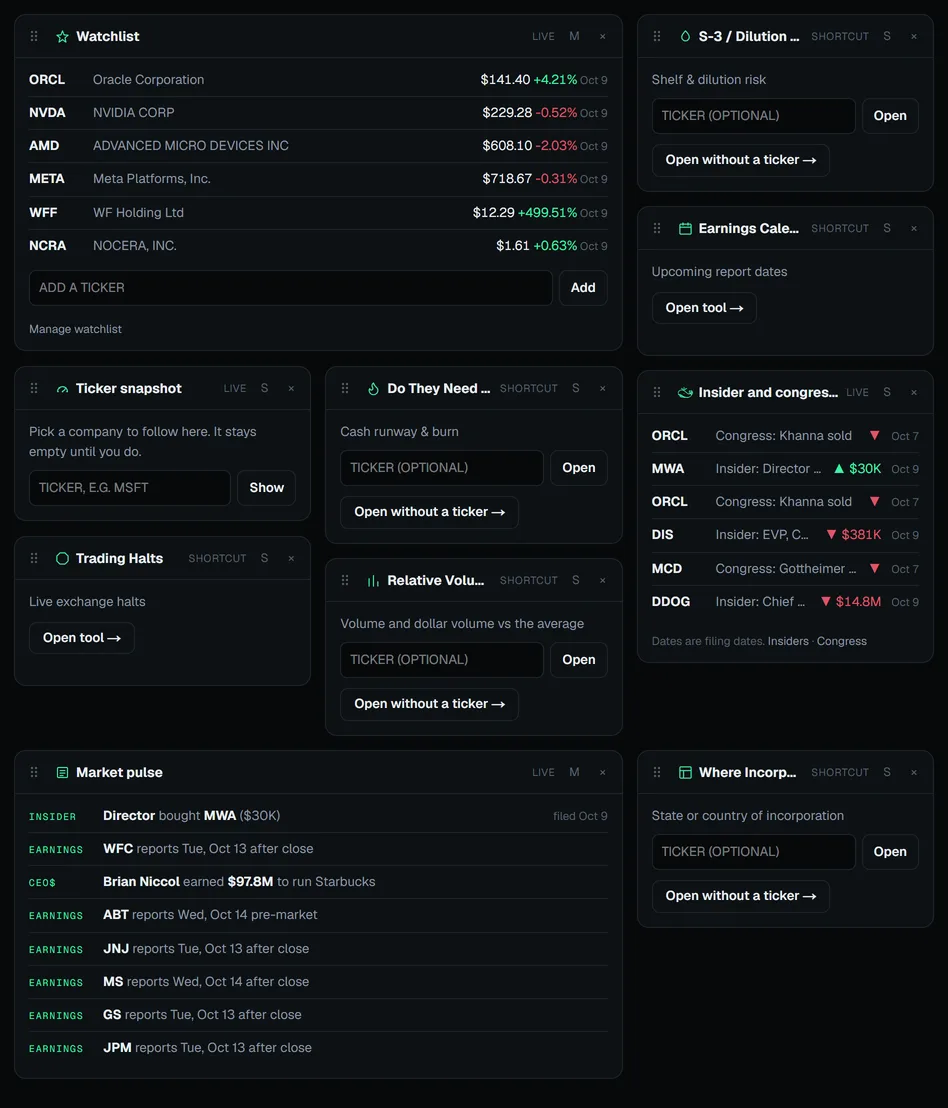This screenshot has height=1108, width=948.
Task: Select the DDOG insider row
Action: click(785, 602)
